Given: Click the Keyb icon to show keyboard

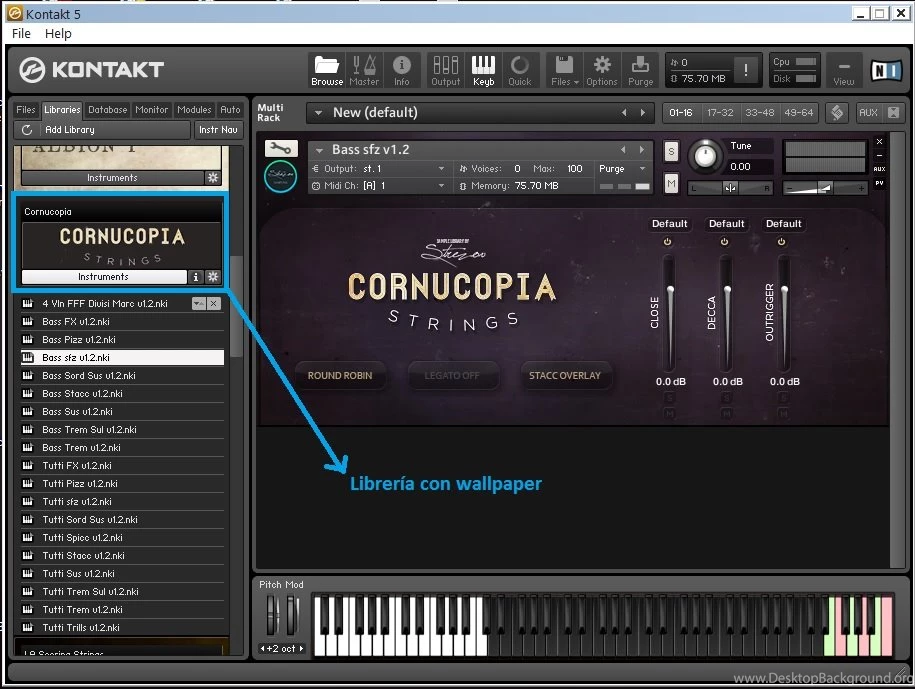Looking at the screenshot, I should coord(483,68).
